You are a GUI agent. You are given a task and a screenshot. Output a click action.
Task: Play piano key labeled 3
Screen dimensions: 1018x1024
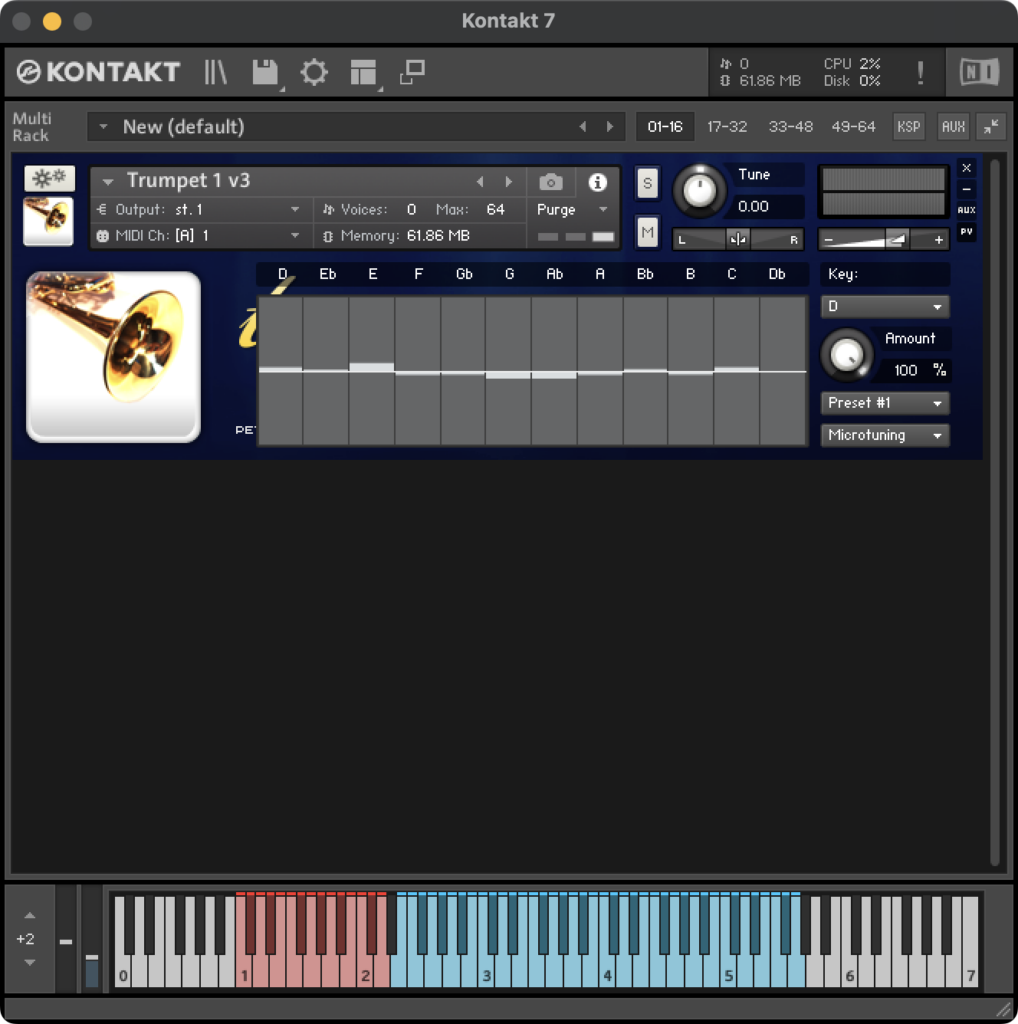[486, 974]
